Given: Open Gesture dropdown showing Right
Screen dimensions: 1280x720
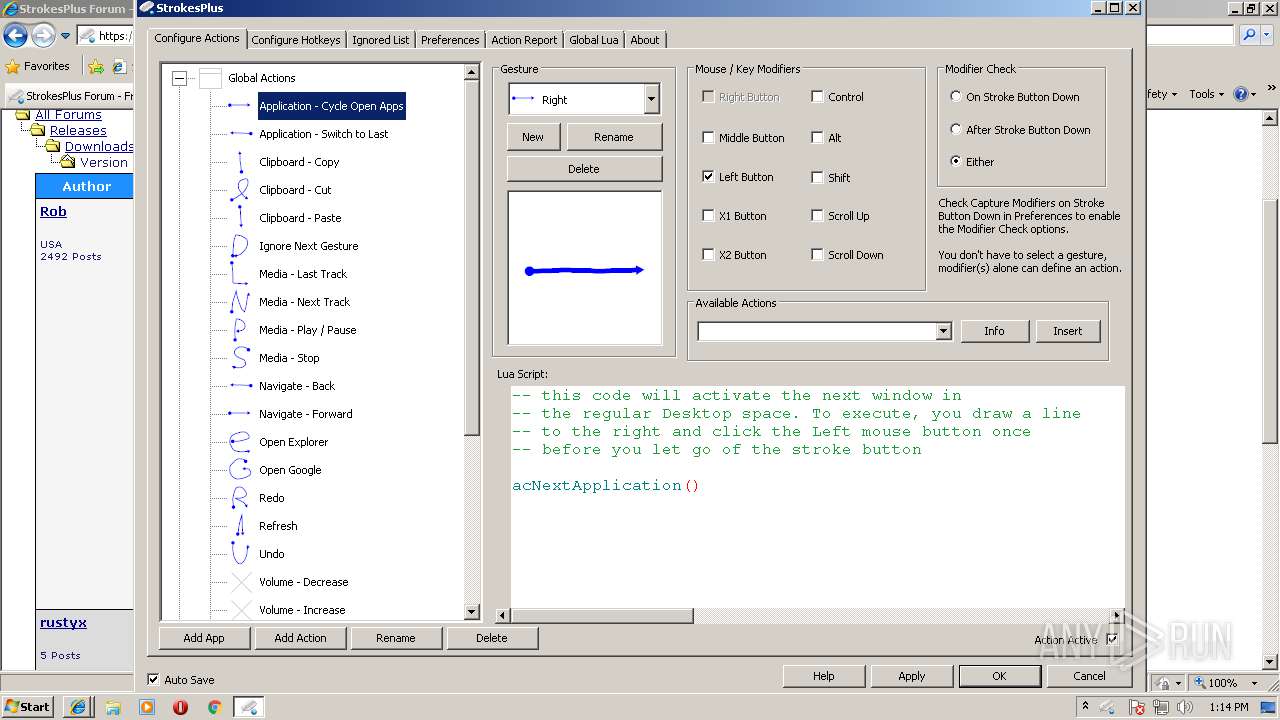Looking at the screenshot, I should (x=652, y=99).
